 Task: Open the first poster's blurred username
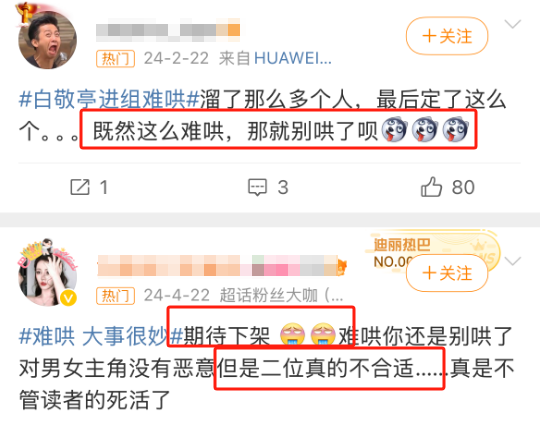click(x=168, y=30)
